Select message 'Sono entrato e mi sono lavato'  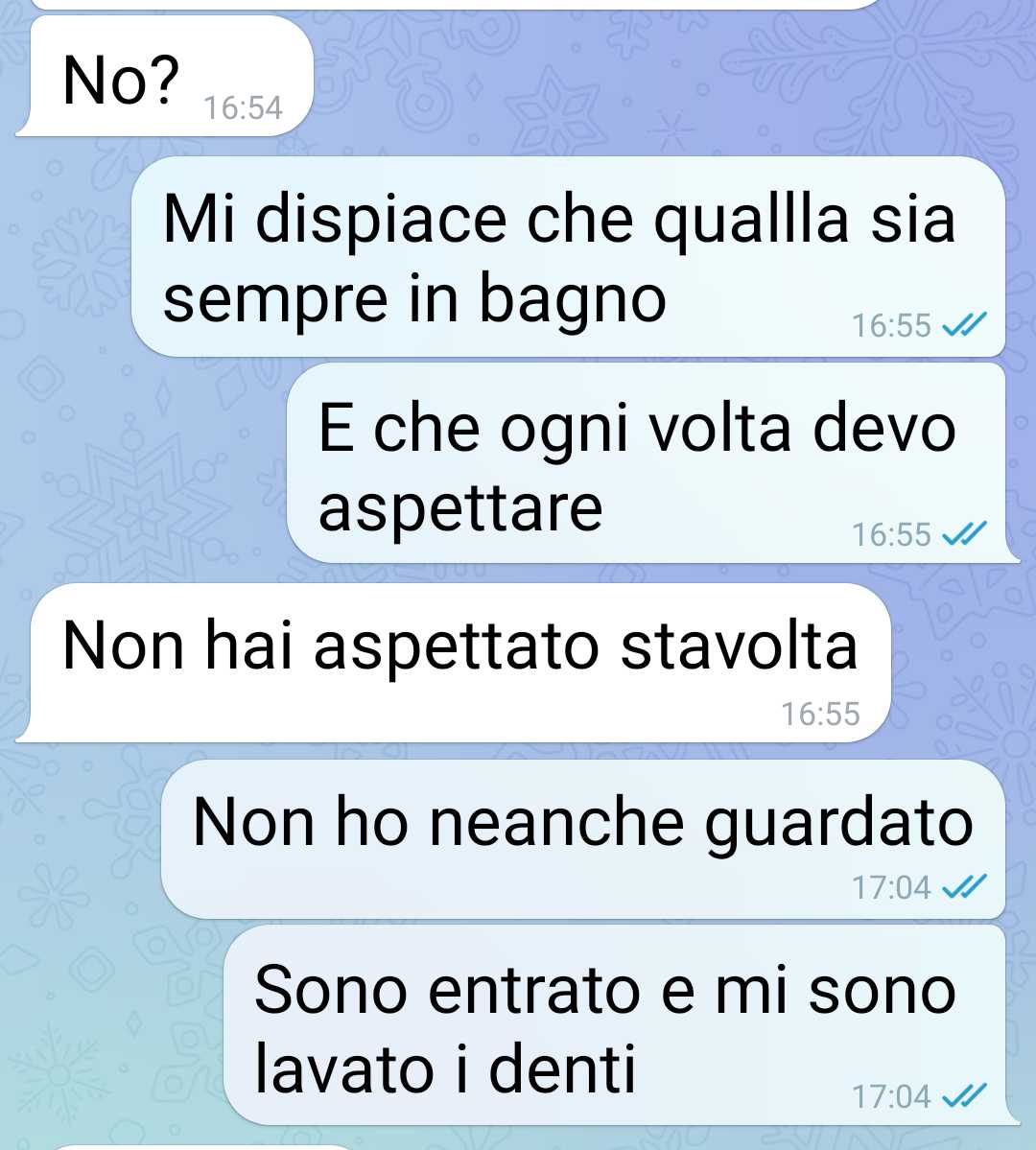(x=621, y=1025)
